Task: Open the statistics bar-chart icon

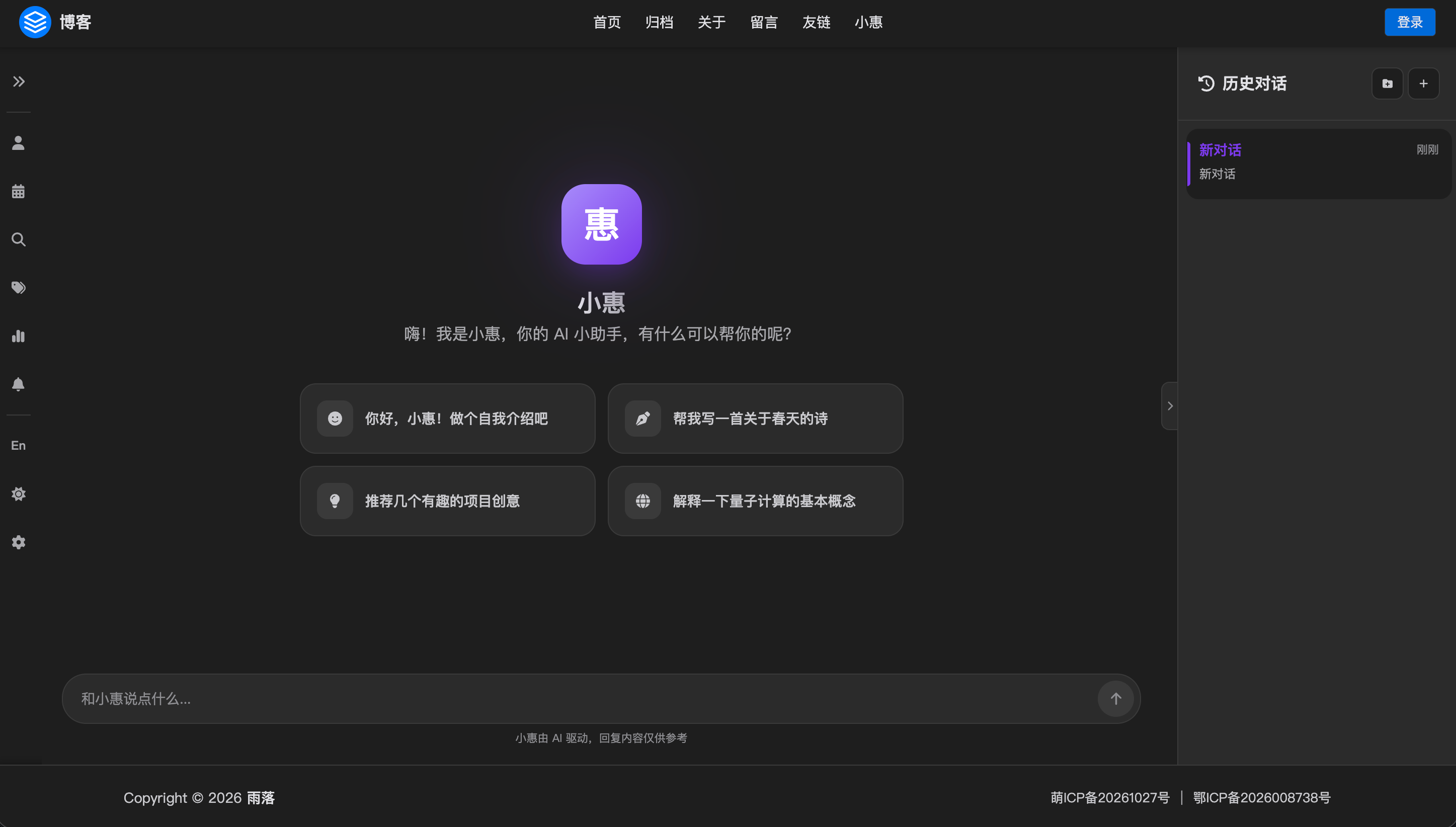Action: 18,336
